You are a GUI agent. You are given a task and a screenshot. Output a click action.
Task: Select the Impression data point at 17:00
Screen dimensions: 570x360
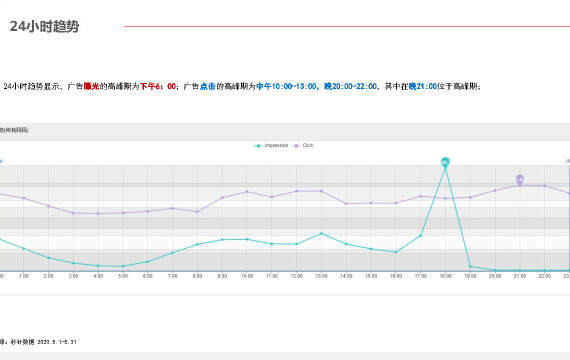point(421,236)
